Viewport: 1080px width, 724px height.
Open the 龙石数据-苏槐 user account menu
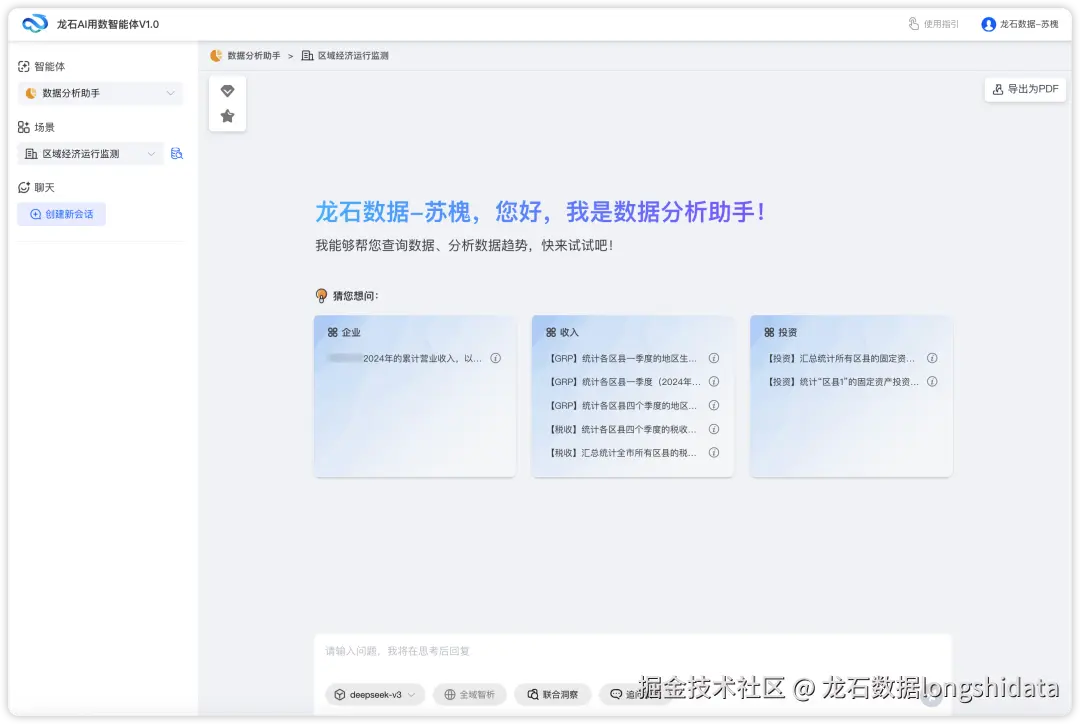click(1020, 24)
